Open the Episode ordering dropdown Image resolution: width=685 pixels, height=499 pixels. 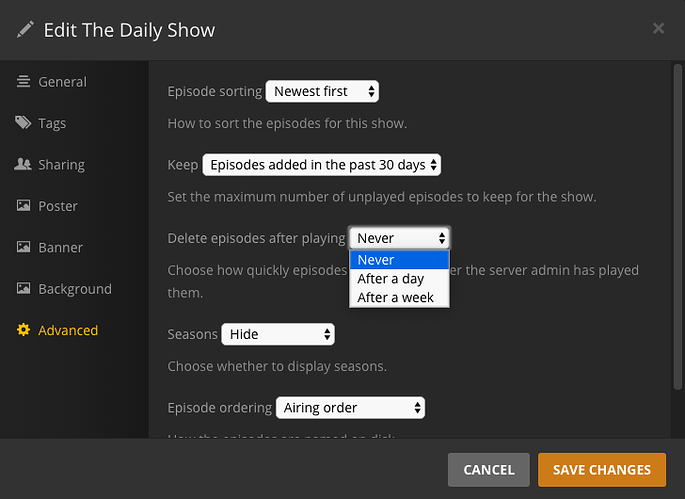coord(350,408)
